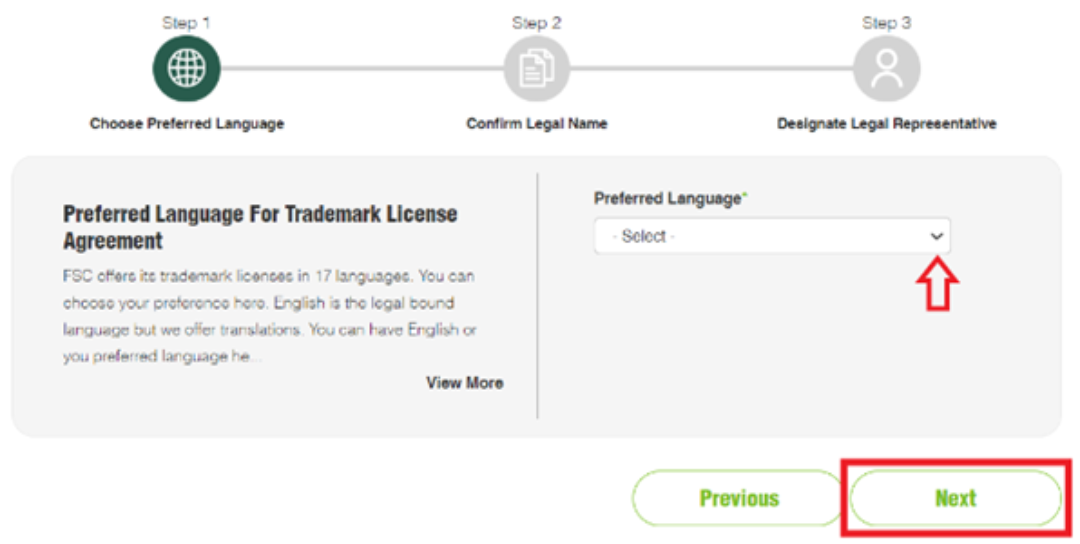Click the Step 1 text label

[186, 23]
